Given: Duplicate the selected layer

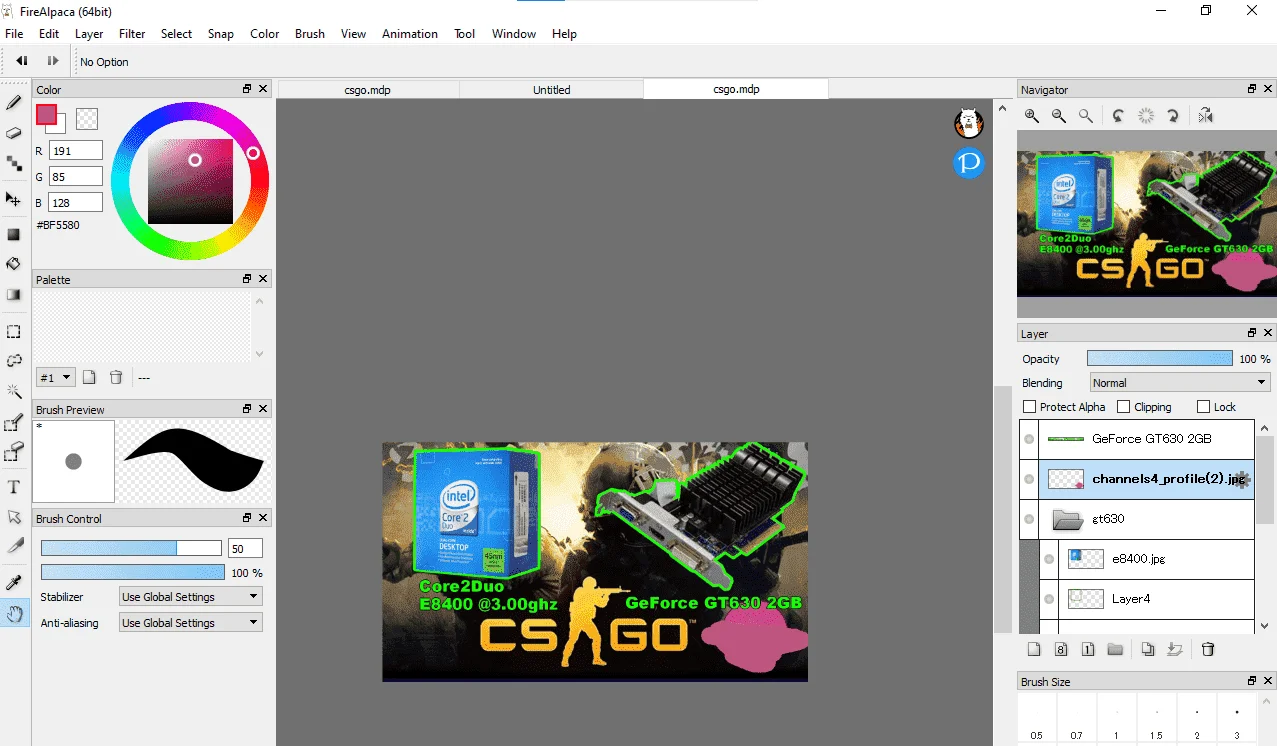Looking at the screenshot, I should point(1148,650).
